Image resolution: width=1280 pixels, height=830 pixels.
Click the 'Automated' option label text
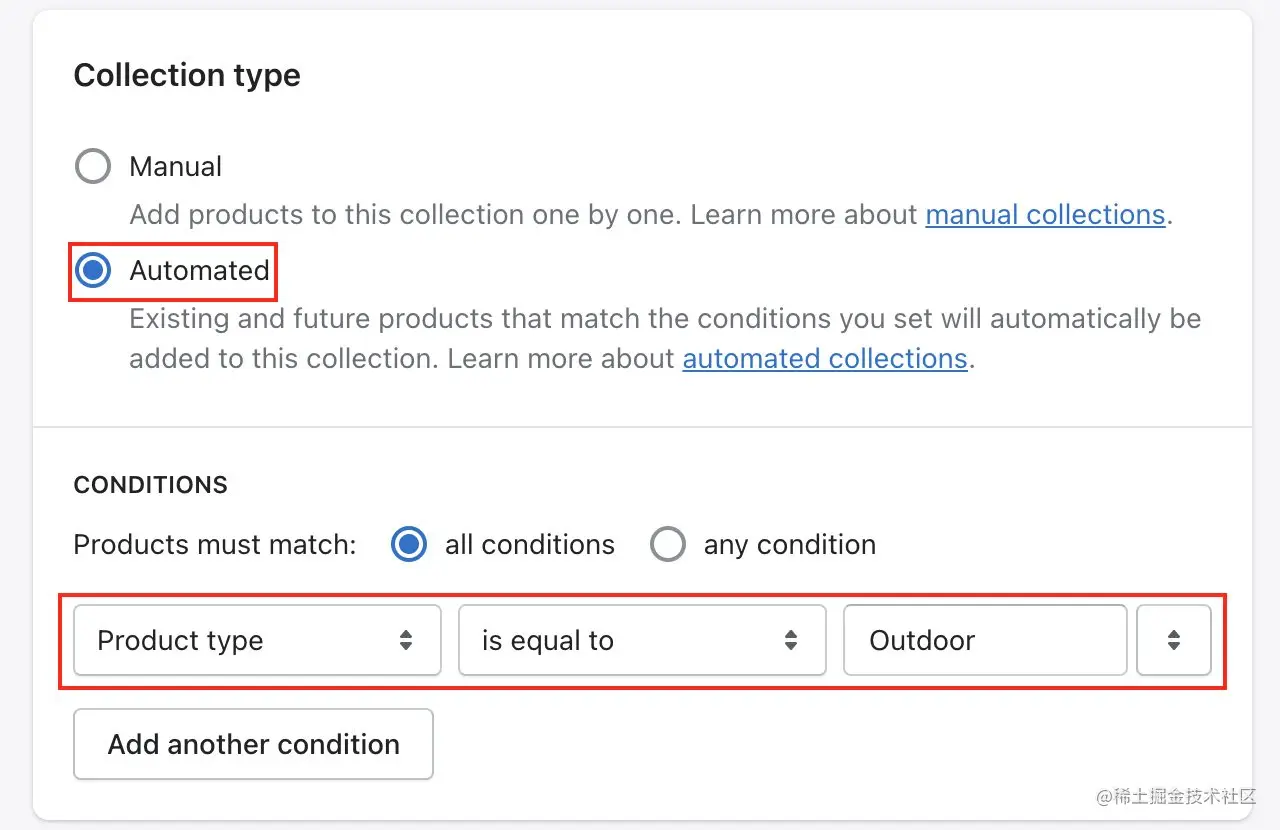200,270
